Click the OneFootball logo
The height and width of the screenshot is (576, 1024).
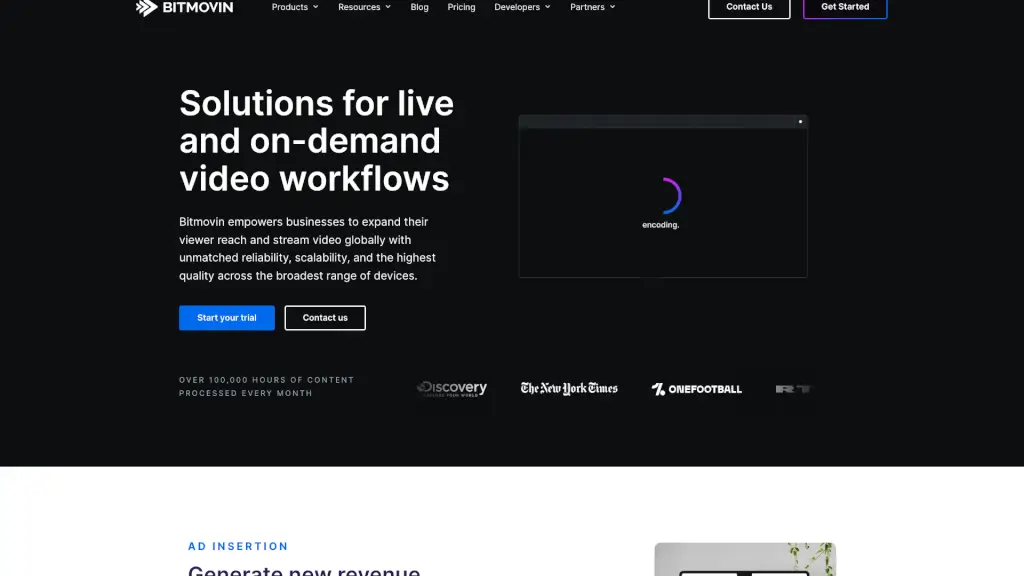pos(697,389)
